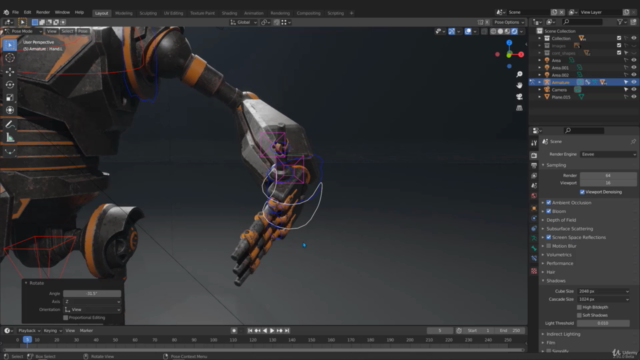Enable the High Bitdepth checkbox
The image size is (640, 360).
[579, 307]
